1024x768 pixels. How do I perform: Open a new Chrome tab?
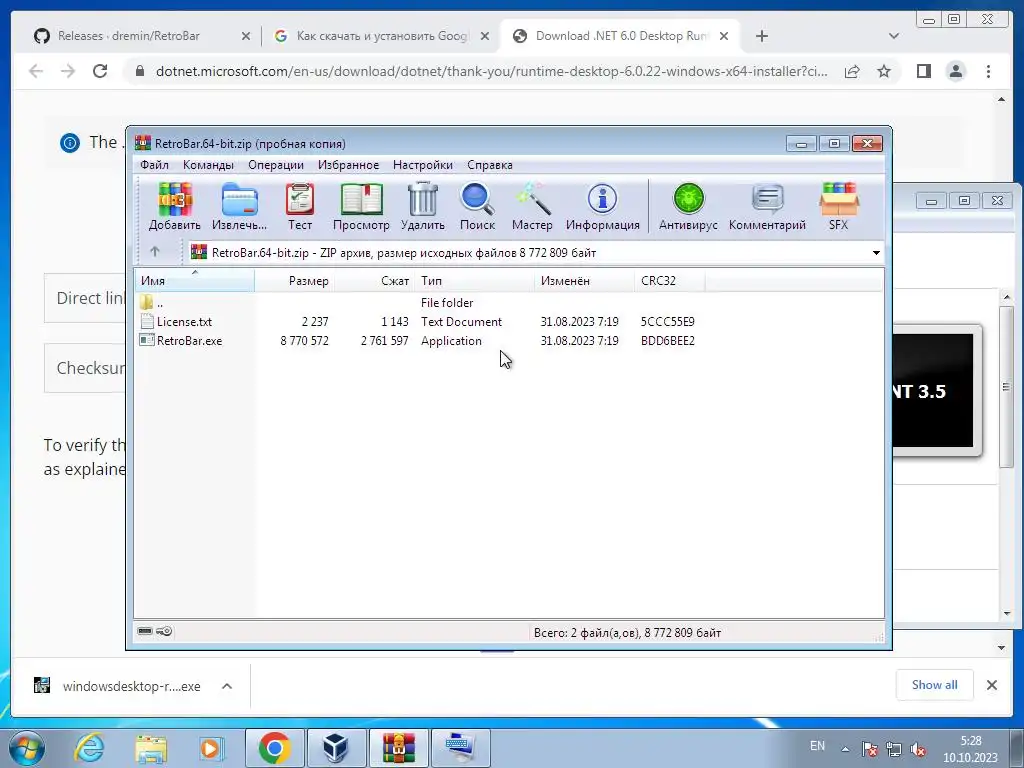761,36
